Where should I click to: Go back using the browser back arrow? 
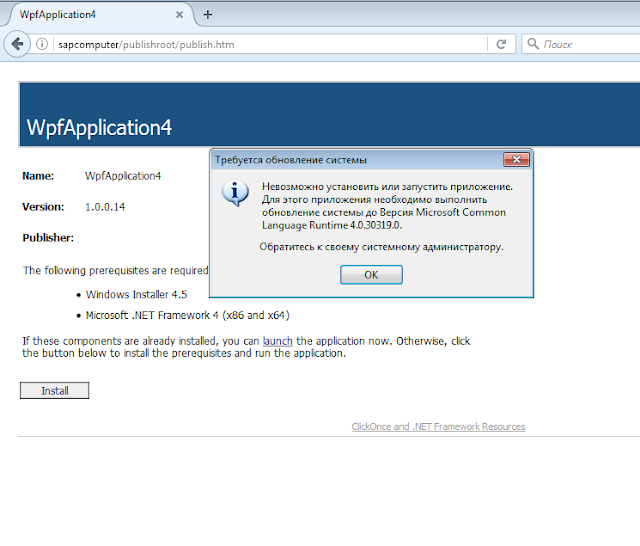17,44
